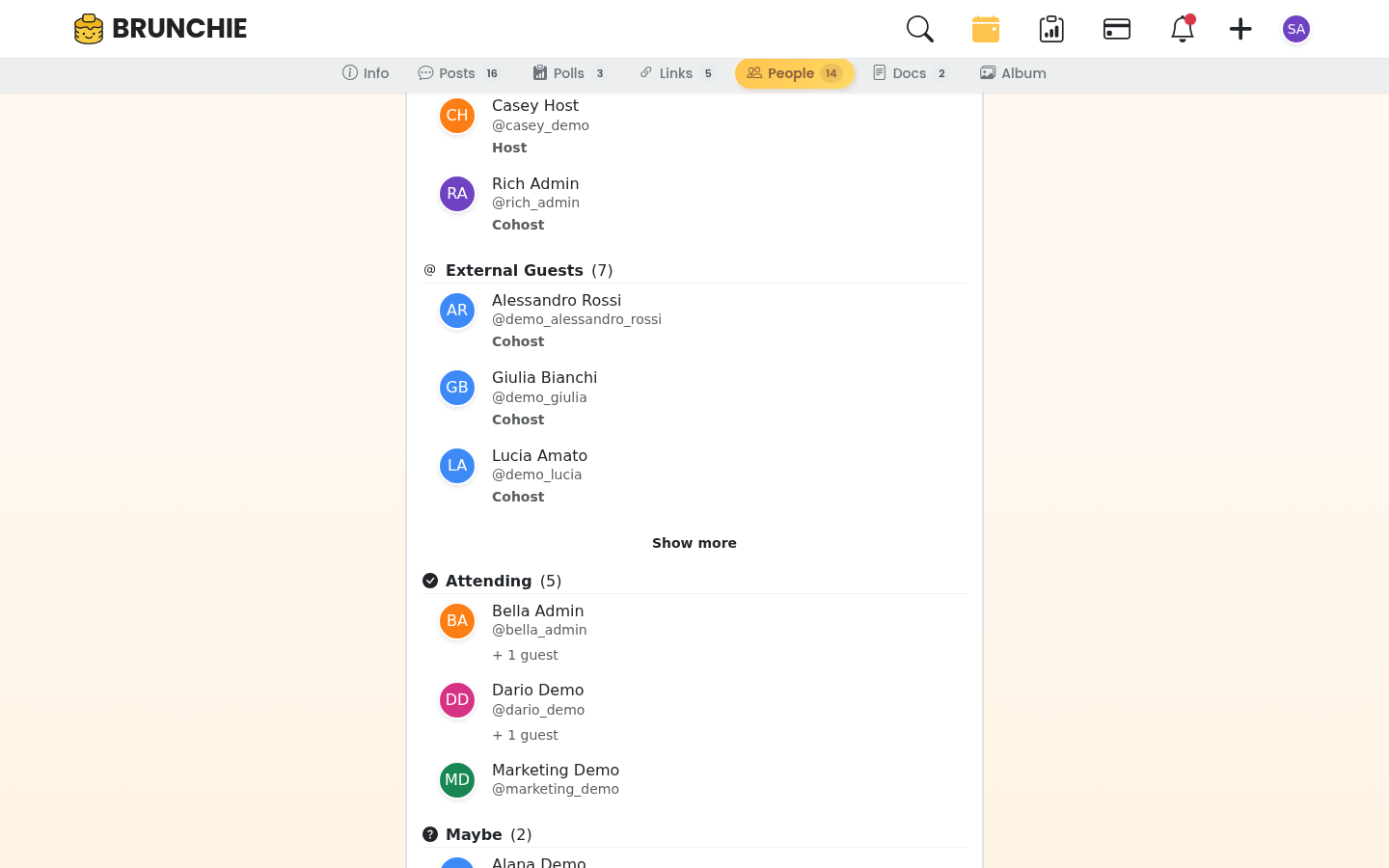Open the polls clipboard chart icon
1389x868 pixels.
click(x=1051, y=29)
